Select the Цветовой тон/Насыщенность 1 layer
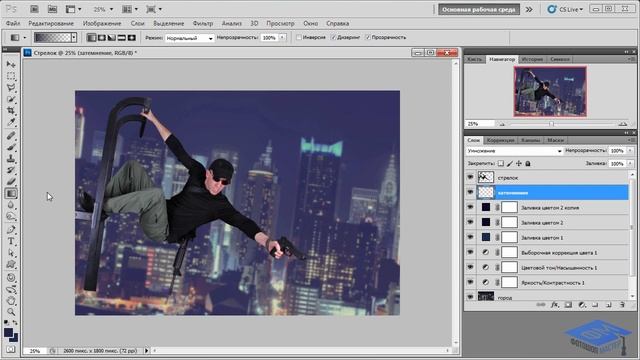640x360 pixels. coord(547,267)
